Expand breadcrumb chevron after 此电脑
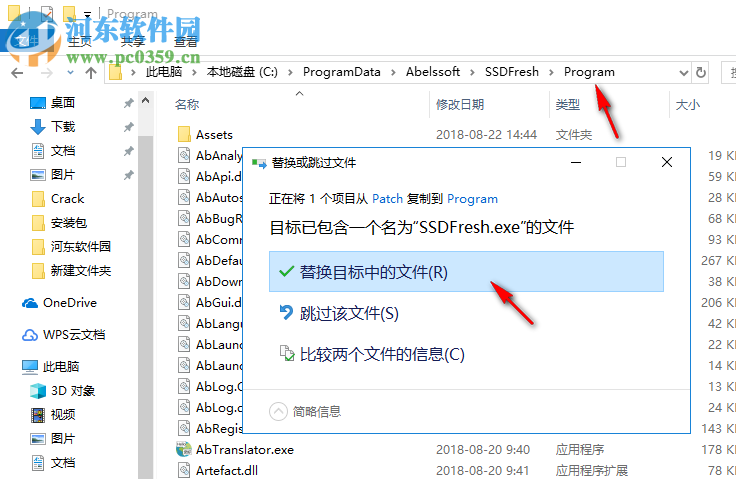The width and height of the screenshot is (736, 479). click(x=194, y=72)
